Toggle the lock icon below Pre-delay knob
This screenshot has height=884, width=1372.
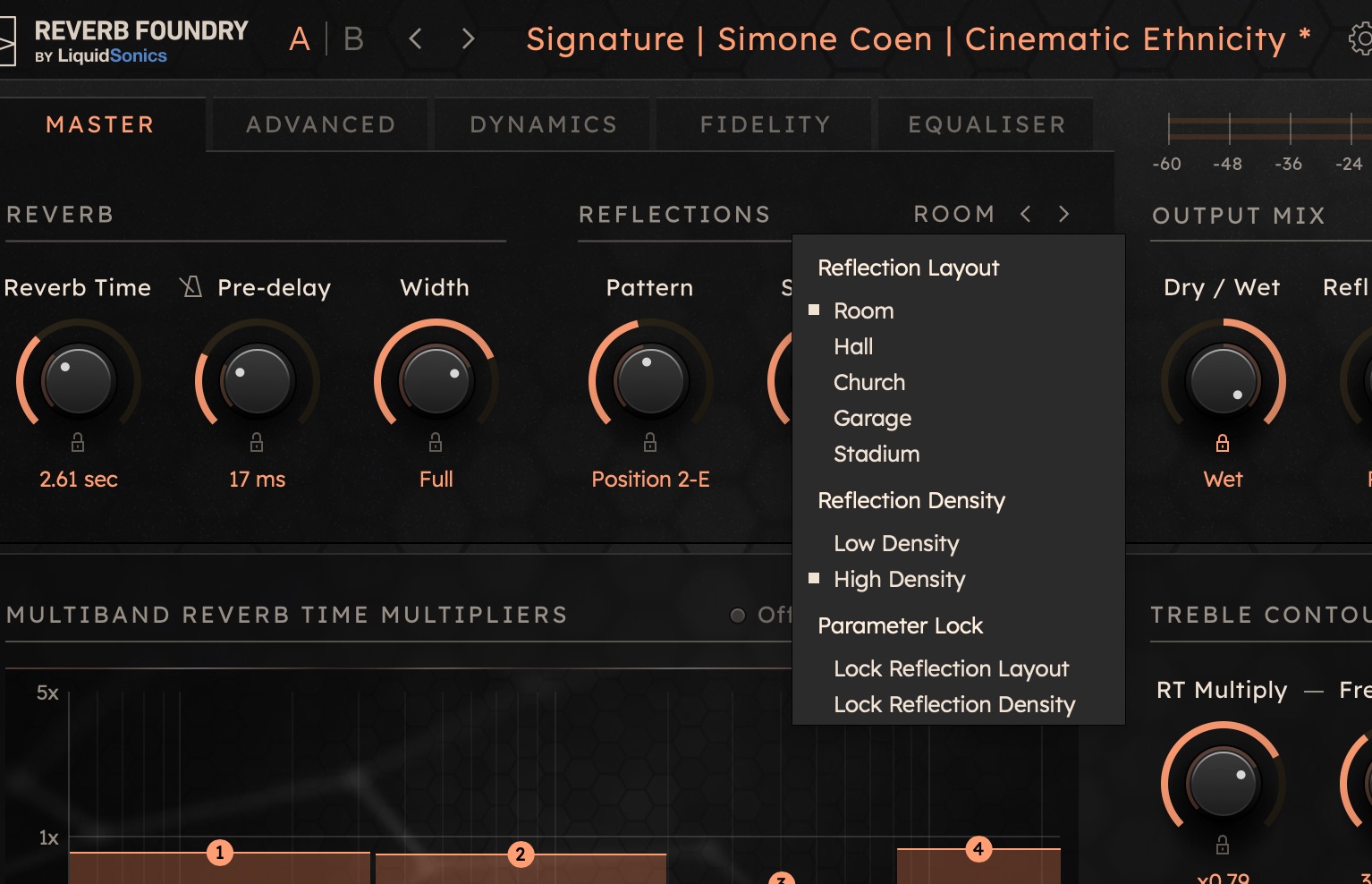pos(257,442)
